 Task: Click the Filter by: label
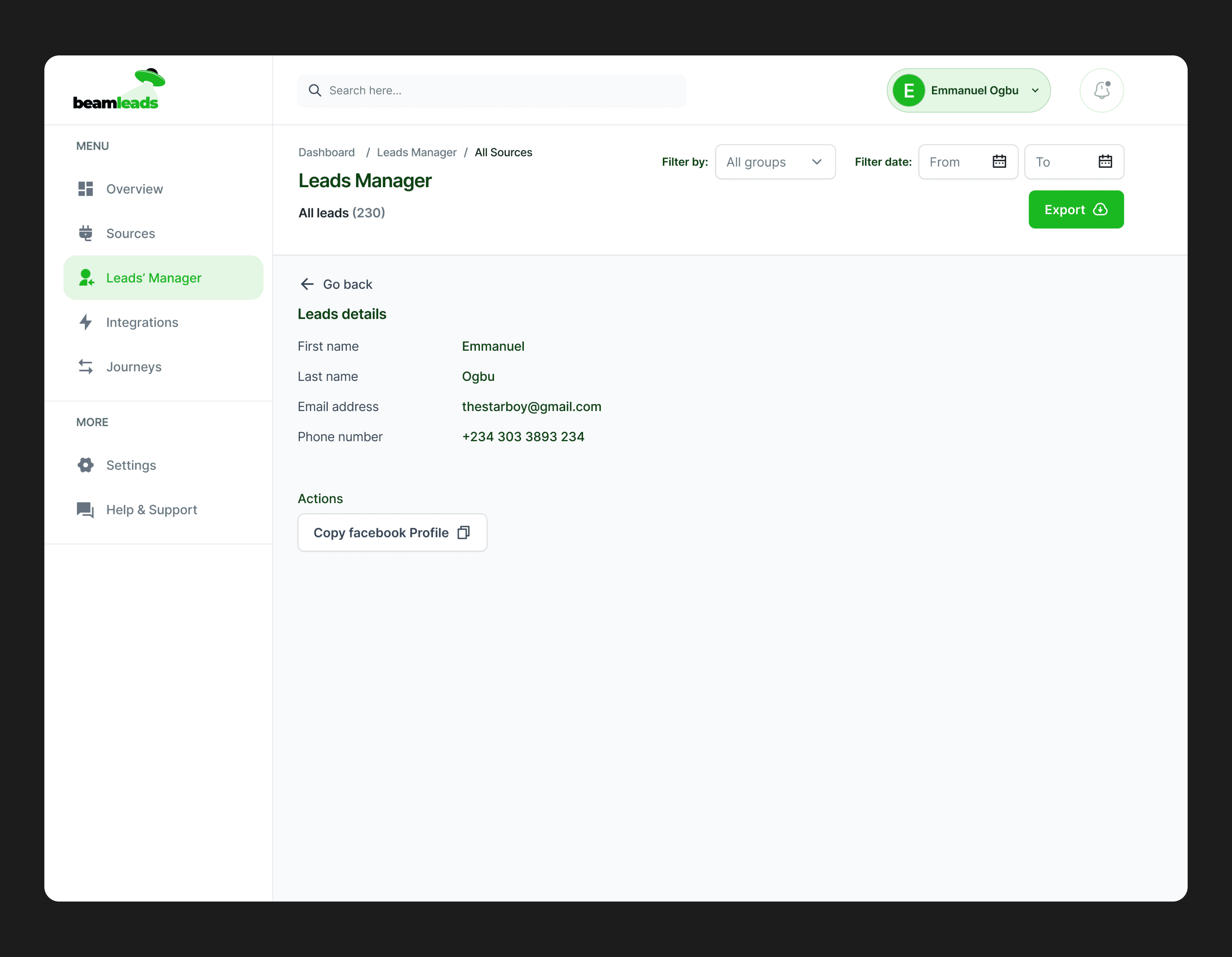coord(685,162)
